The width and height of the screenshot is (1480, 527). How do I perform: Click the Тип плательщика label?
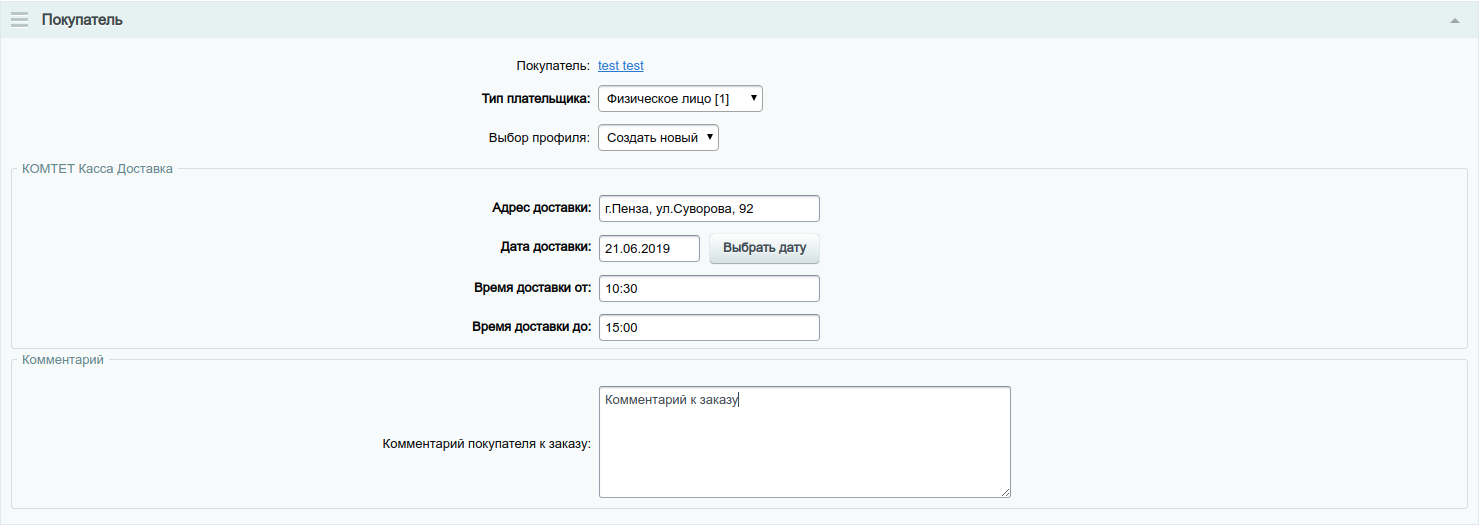[536, 98]
